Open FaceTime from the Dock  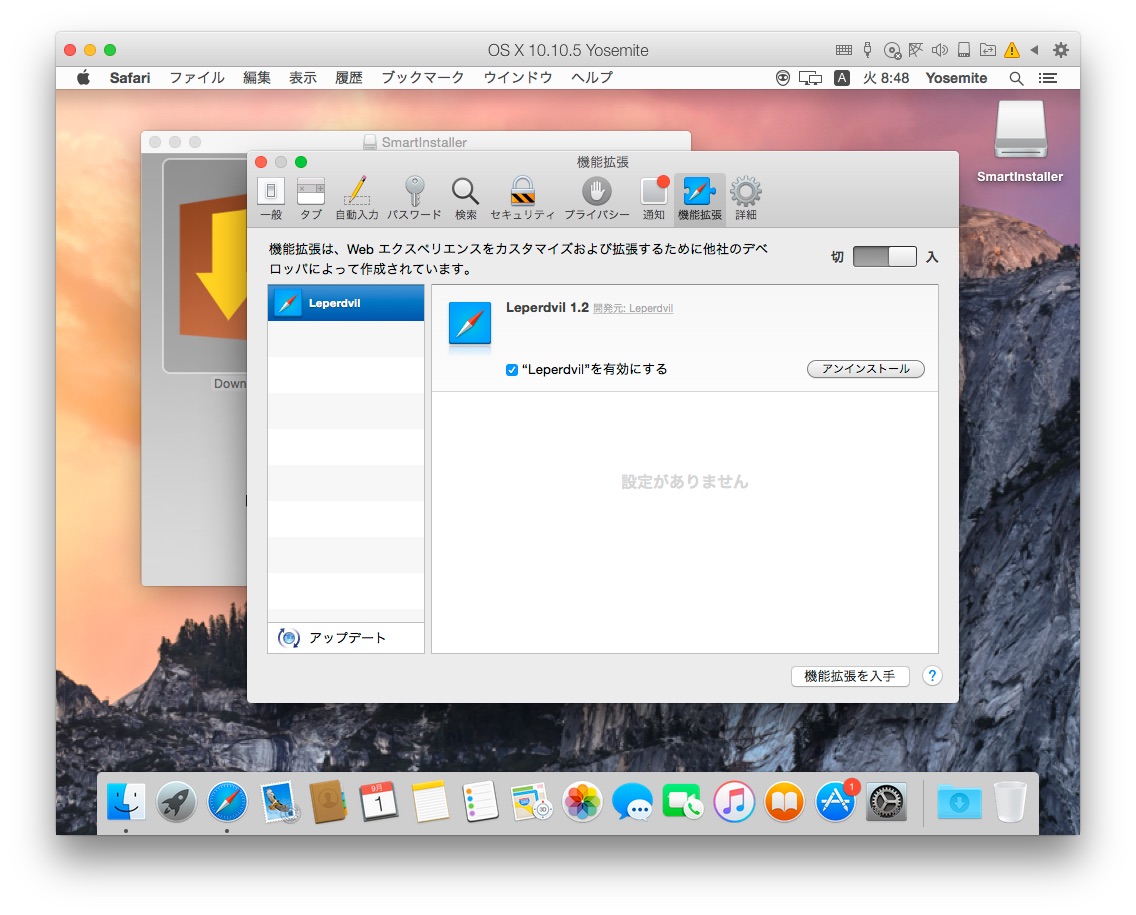(x=682, y=803)
